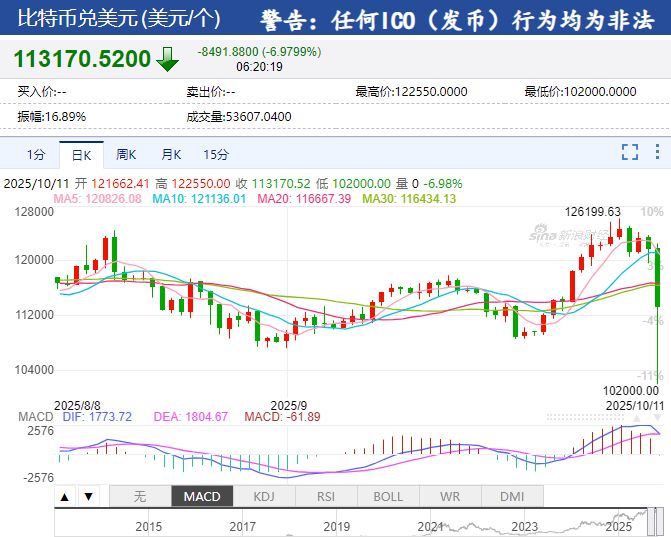Image resolution: width=671 pixels, height=537 pixels.
Task: Switch to the 1分 chart tab
Action: click(36, 155)
